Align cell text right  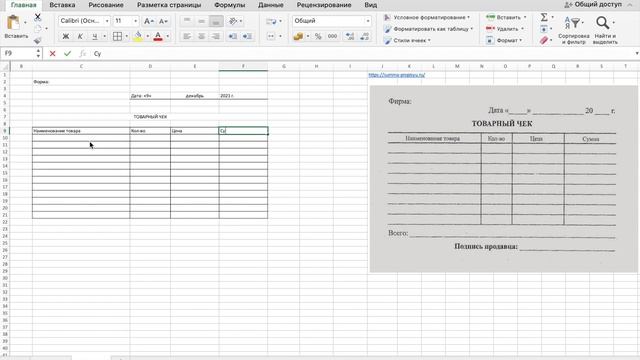[x=216, y=36]
